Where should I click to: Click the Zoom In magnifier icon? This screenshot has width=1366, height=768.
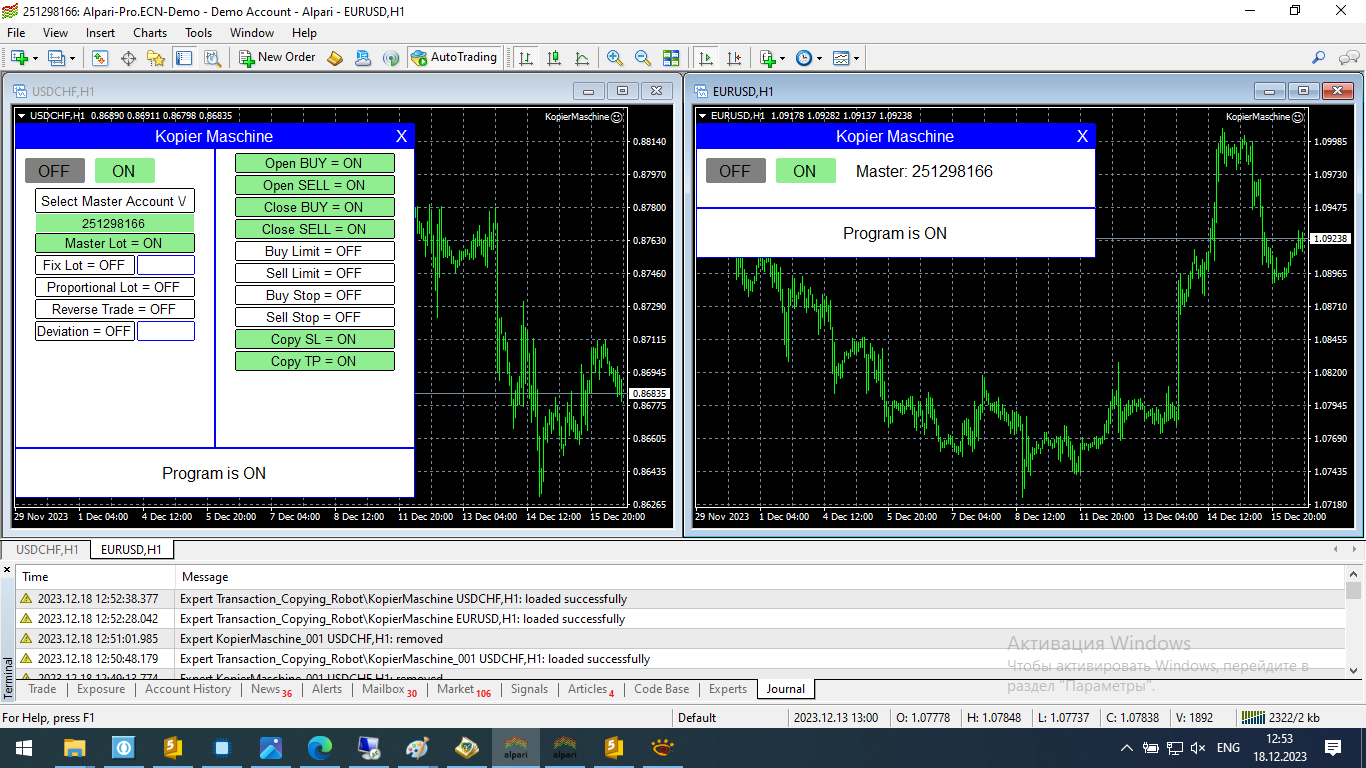click(615, 58)
